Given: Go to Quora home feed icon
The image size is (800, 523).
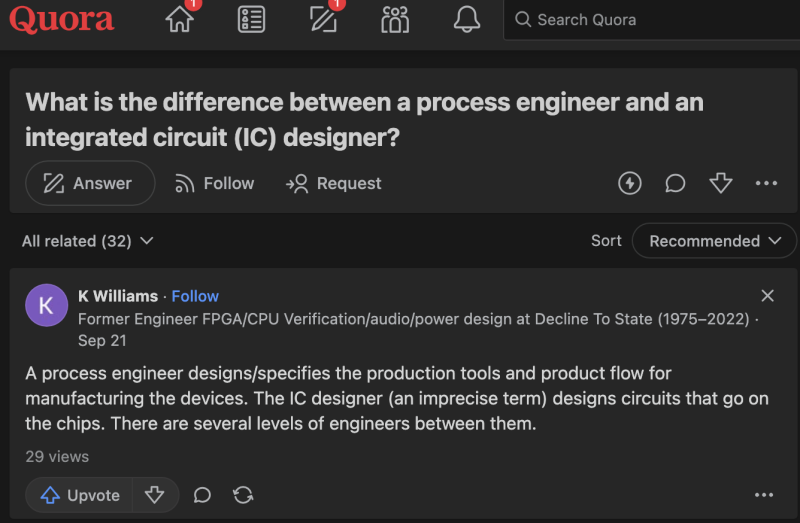Looking at the screenshot, I should coord(179,19).
